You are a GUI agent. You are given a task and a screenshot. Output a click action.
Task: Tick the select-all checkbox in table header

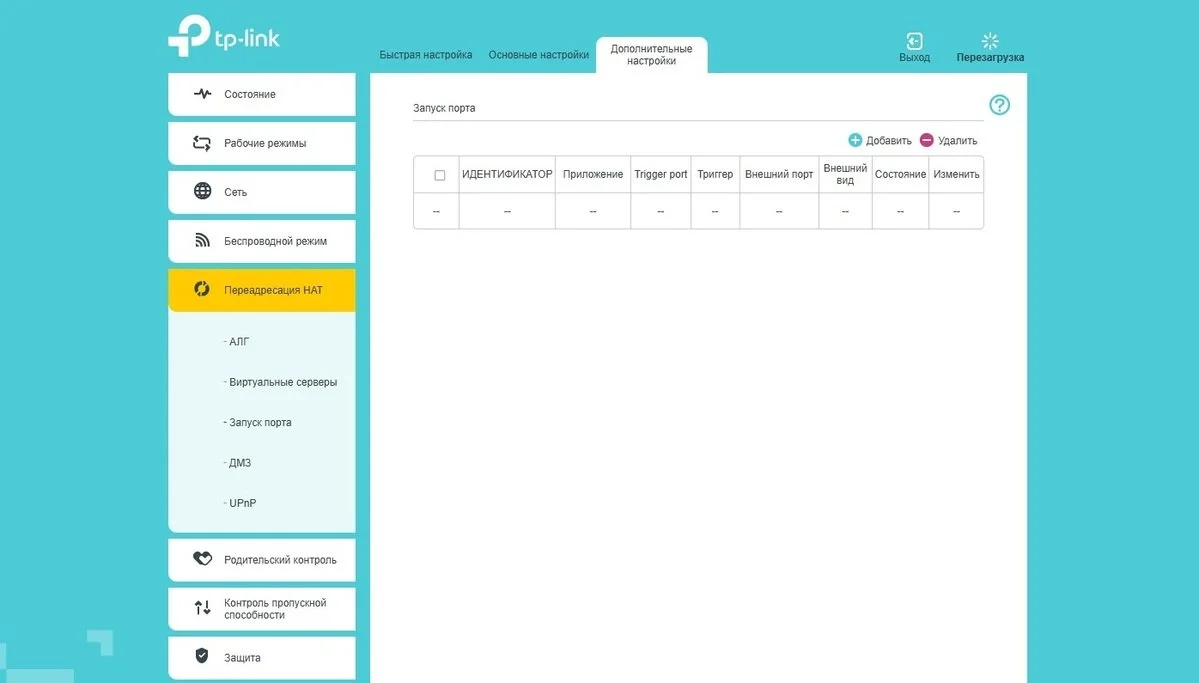pos(440,175)
